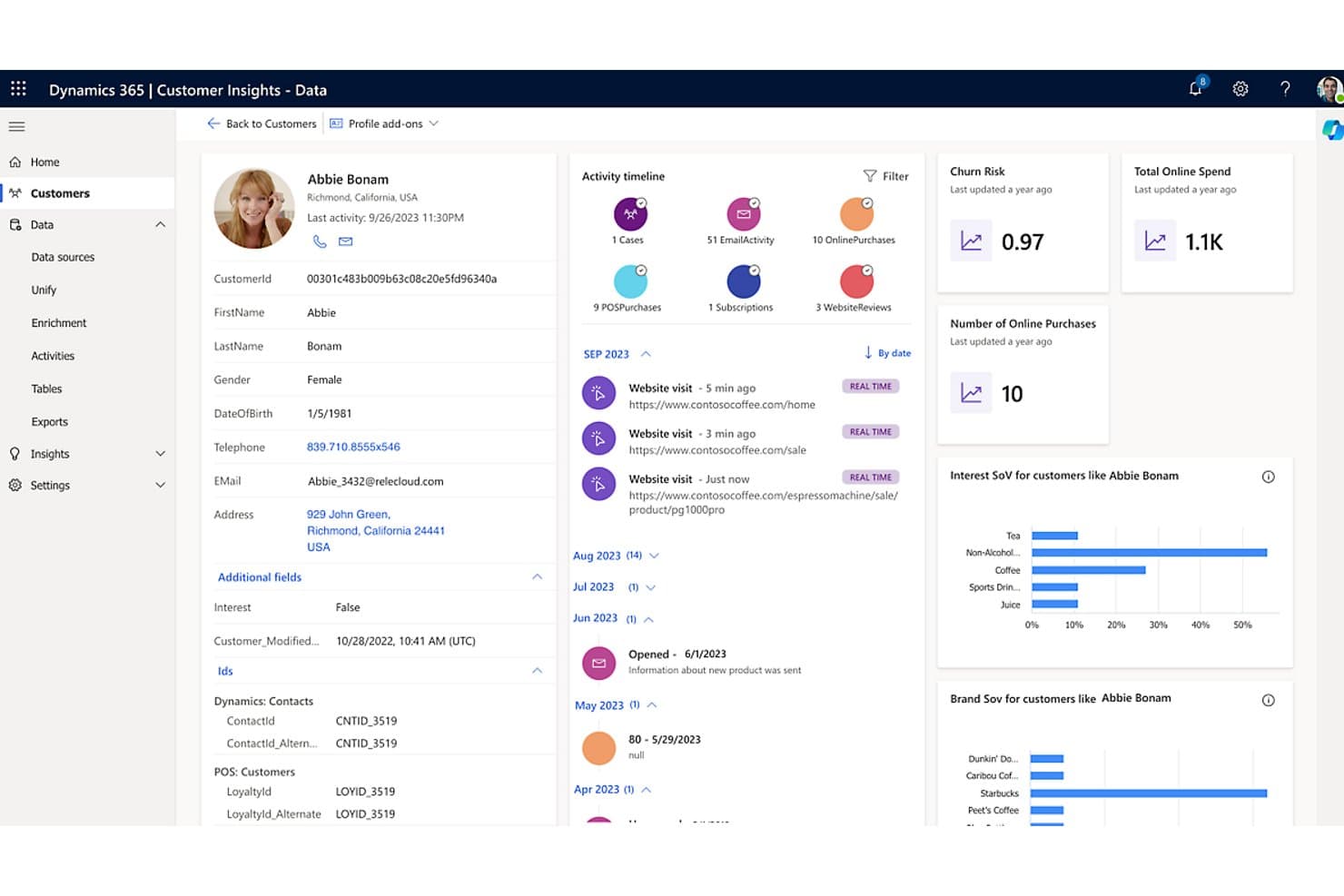Open the Profile add-ons dropdown
Viewport: 1344px width, 896px height.
(384, 123)
